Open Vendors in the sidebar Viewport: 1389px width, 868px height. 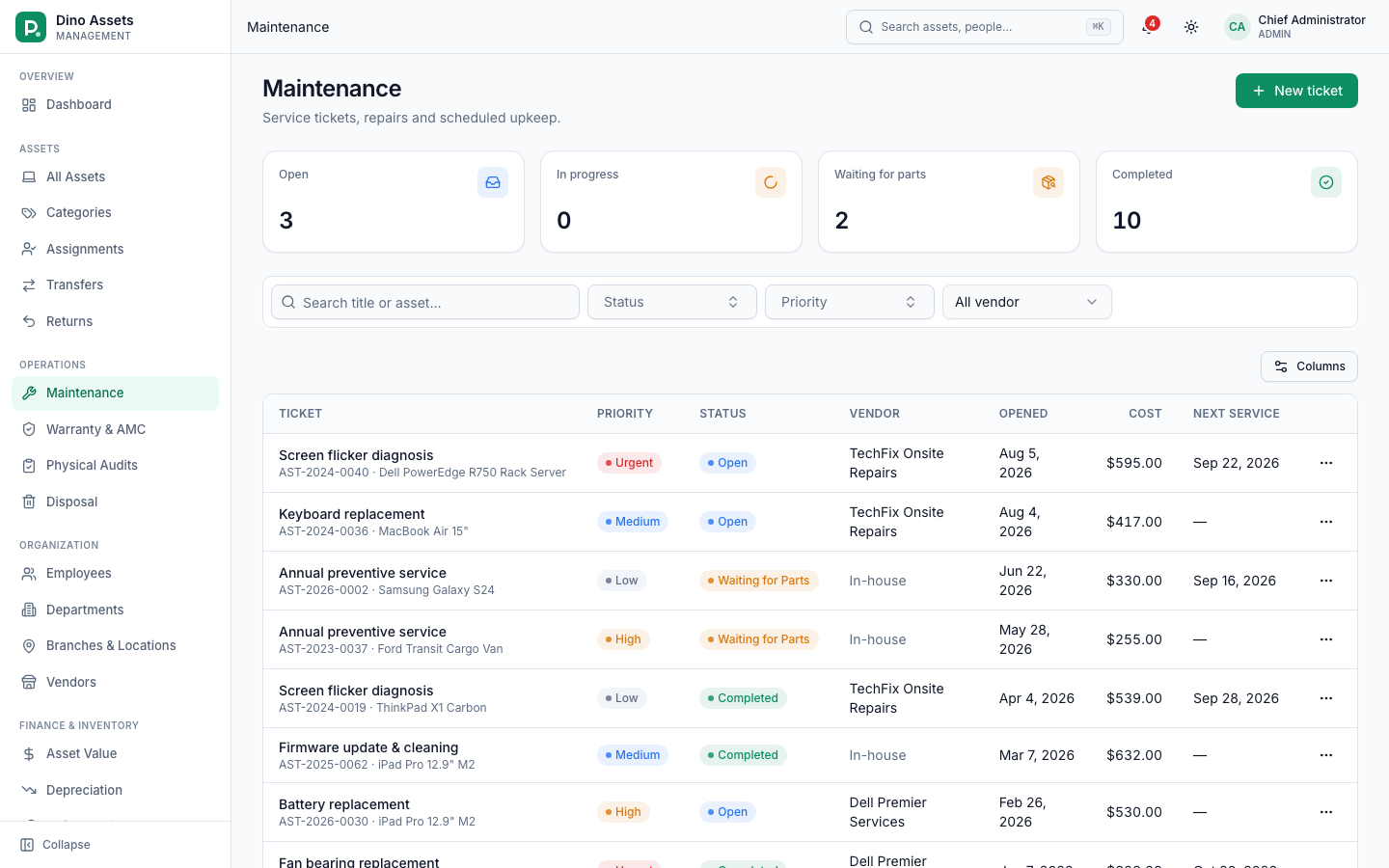[115, 682]
